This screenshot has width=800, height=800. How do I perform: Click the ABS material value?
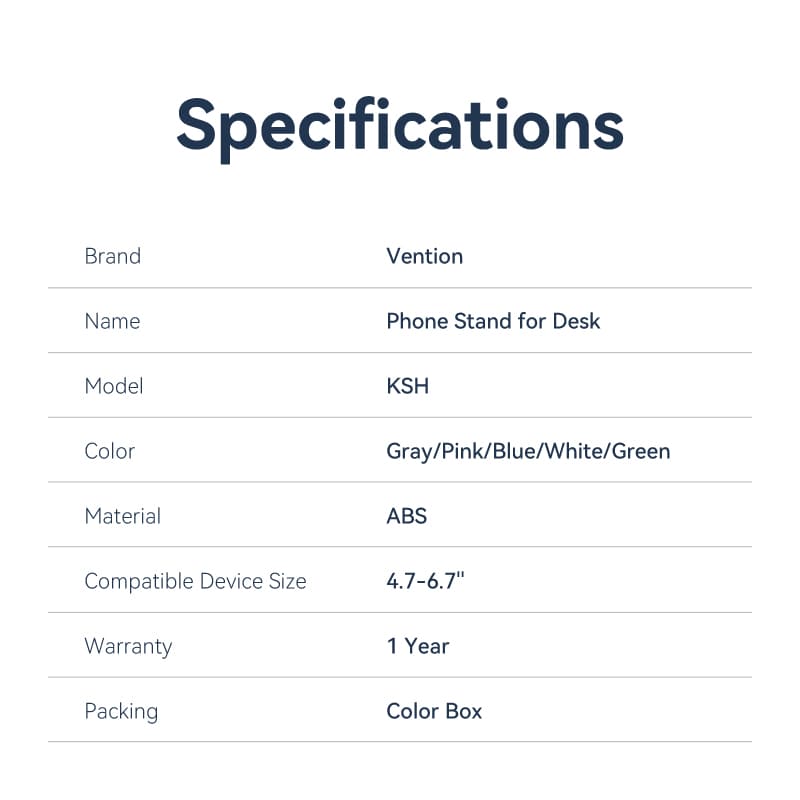coord(406,516)
